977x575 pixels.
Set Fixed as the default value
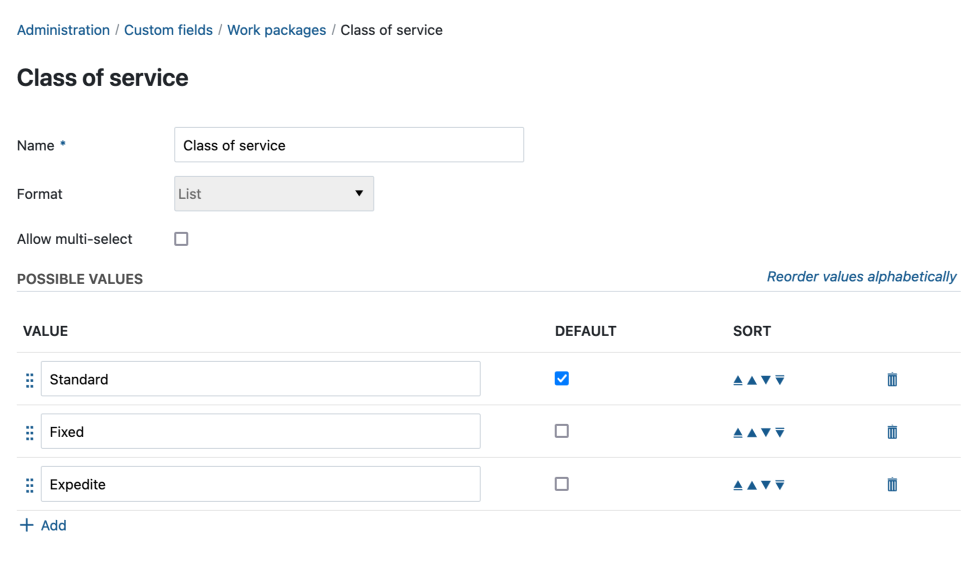[562, 431]
